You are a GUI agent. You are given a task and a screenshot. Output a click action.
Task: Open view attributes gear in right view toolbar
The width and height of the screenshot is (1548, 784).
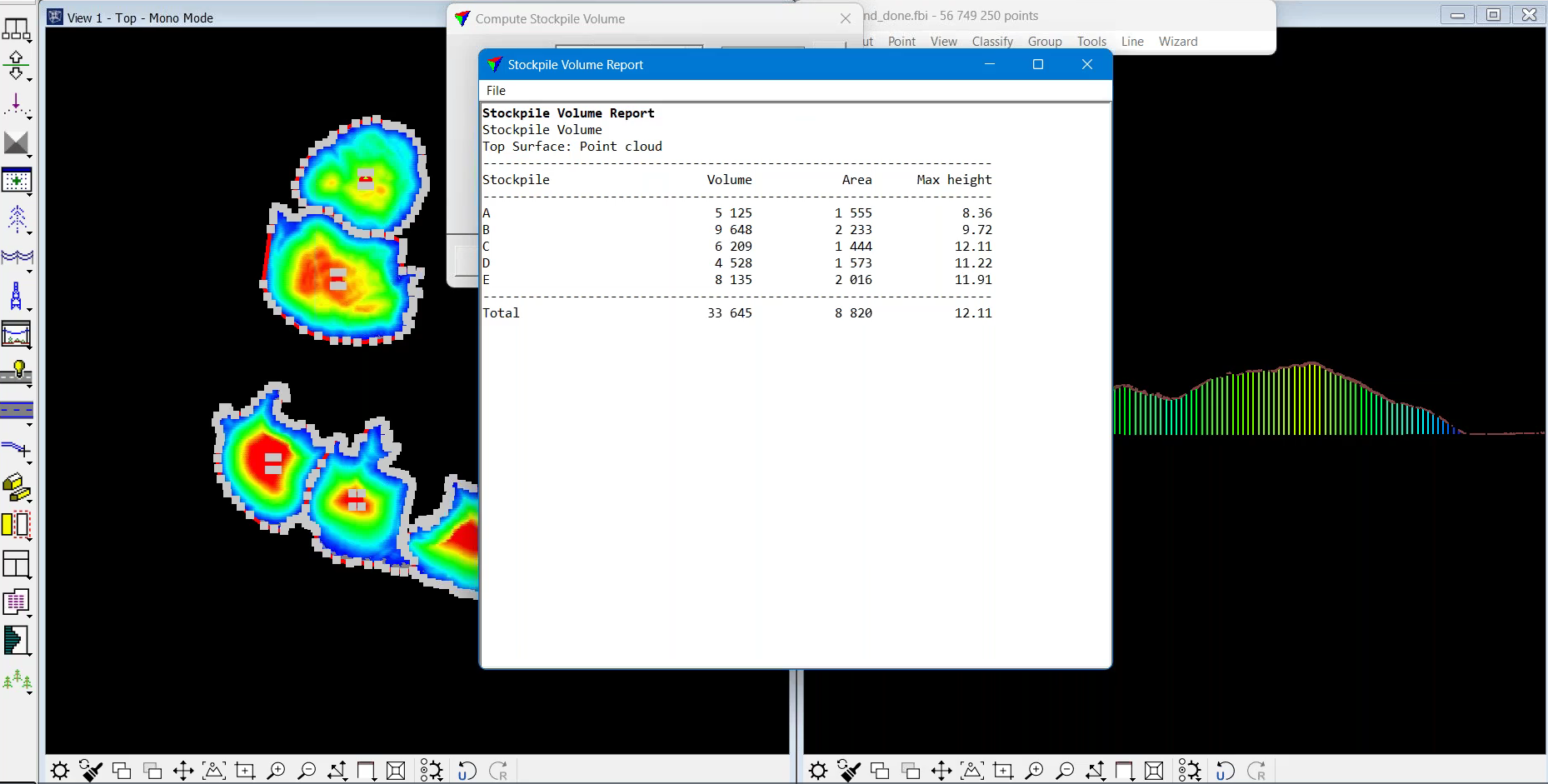click(x=818, y=771)
